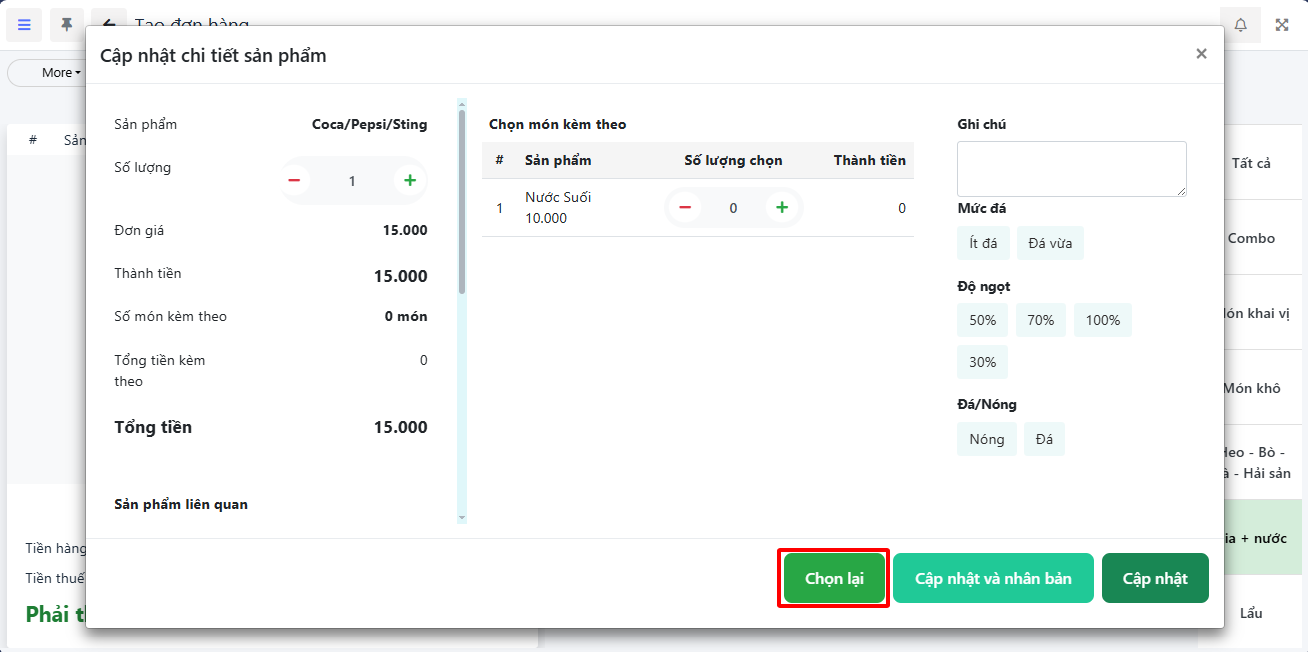Open the More dropdown
1308x652 pixels.
coord(60,73)
